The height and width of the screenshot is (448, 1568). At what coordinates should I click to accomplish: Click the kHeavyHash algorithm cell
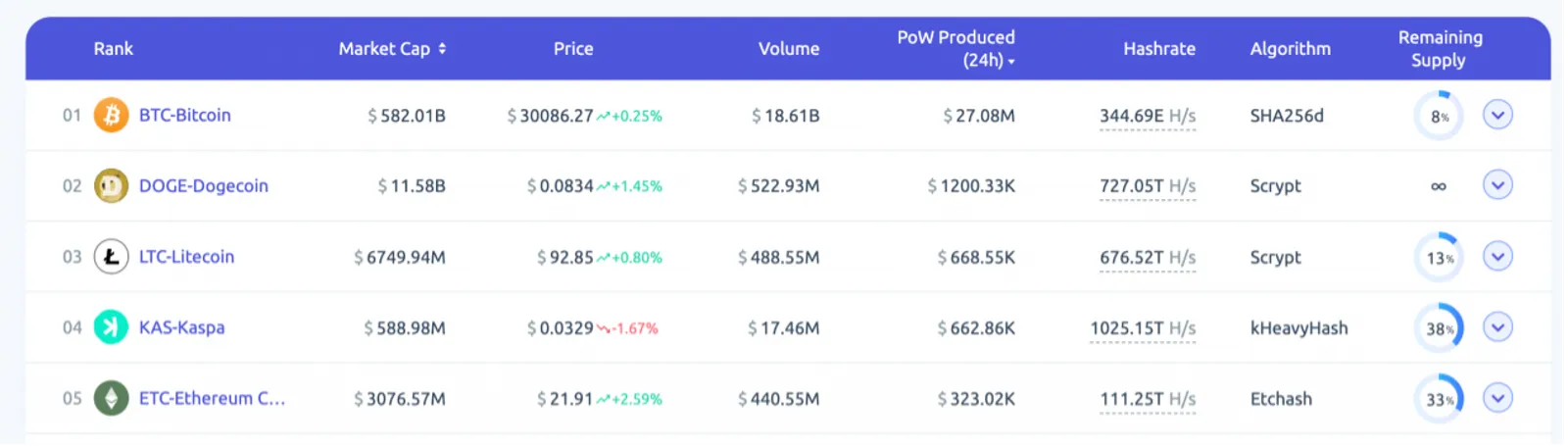(1299, 328)
